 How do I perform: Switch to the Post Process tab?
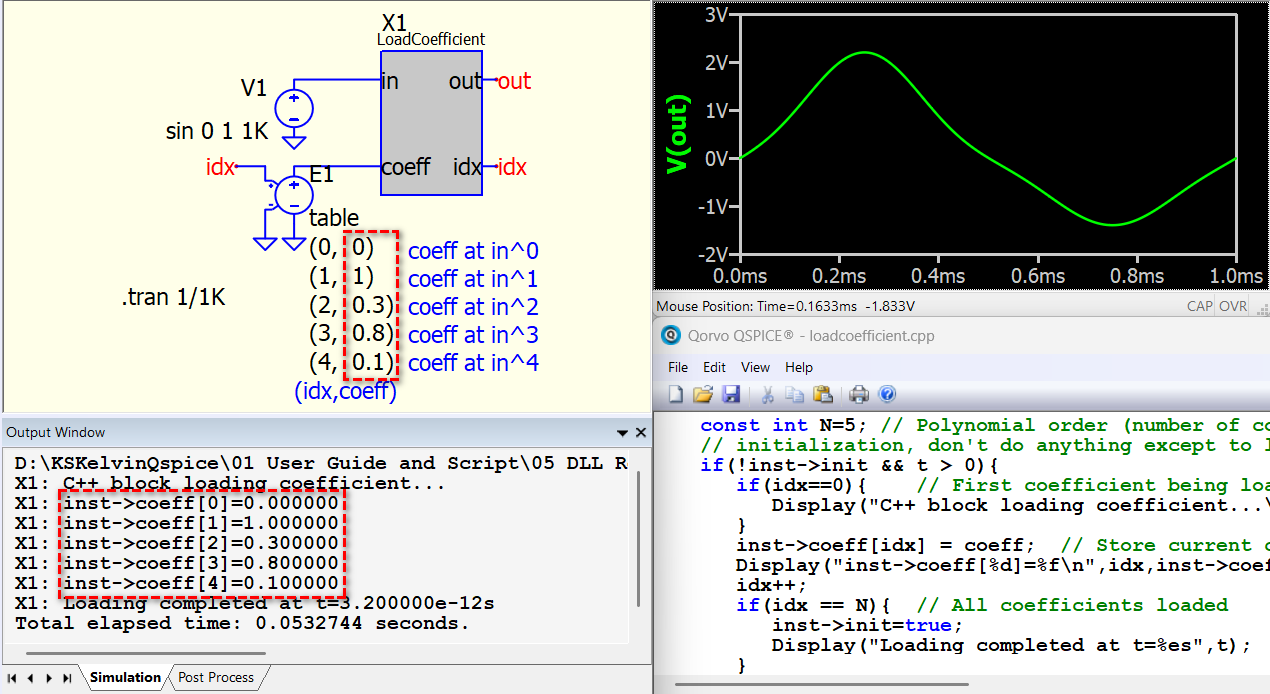click(x=216, y=678)
